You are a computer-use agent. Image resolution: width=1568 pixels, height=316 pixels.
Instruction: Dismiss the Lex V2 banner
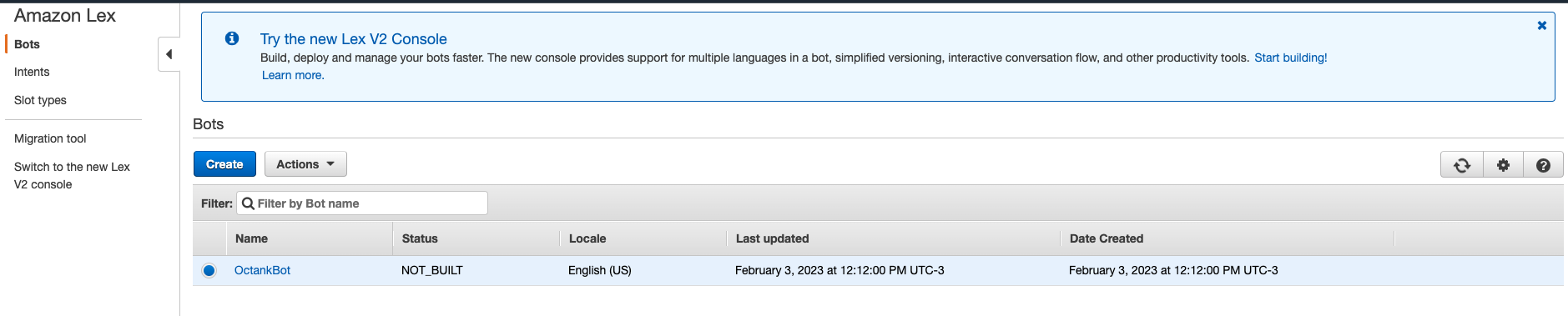1542,26
